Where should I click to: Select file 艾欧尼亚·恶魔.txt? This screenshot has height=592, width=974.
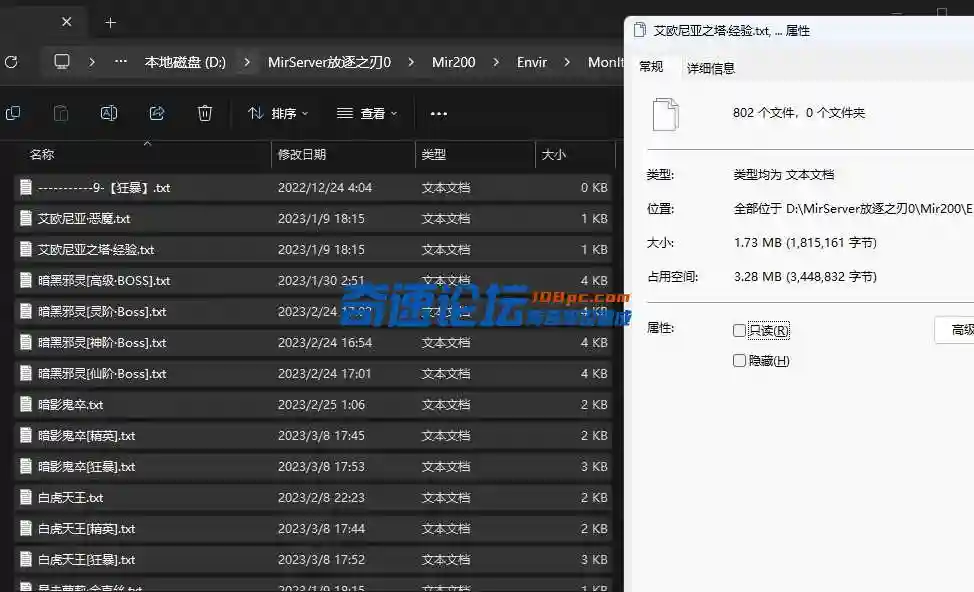pos(313,219)
